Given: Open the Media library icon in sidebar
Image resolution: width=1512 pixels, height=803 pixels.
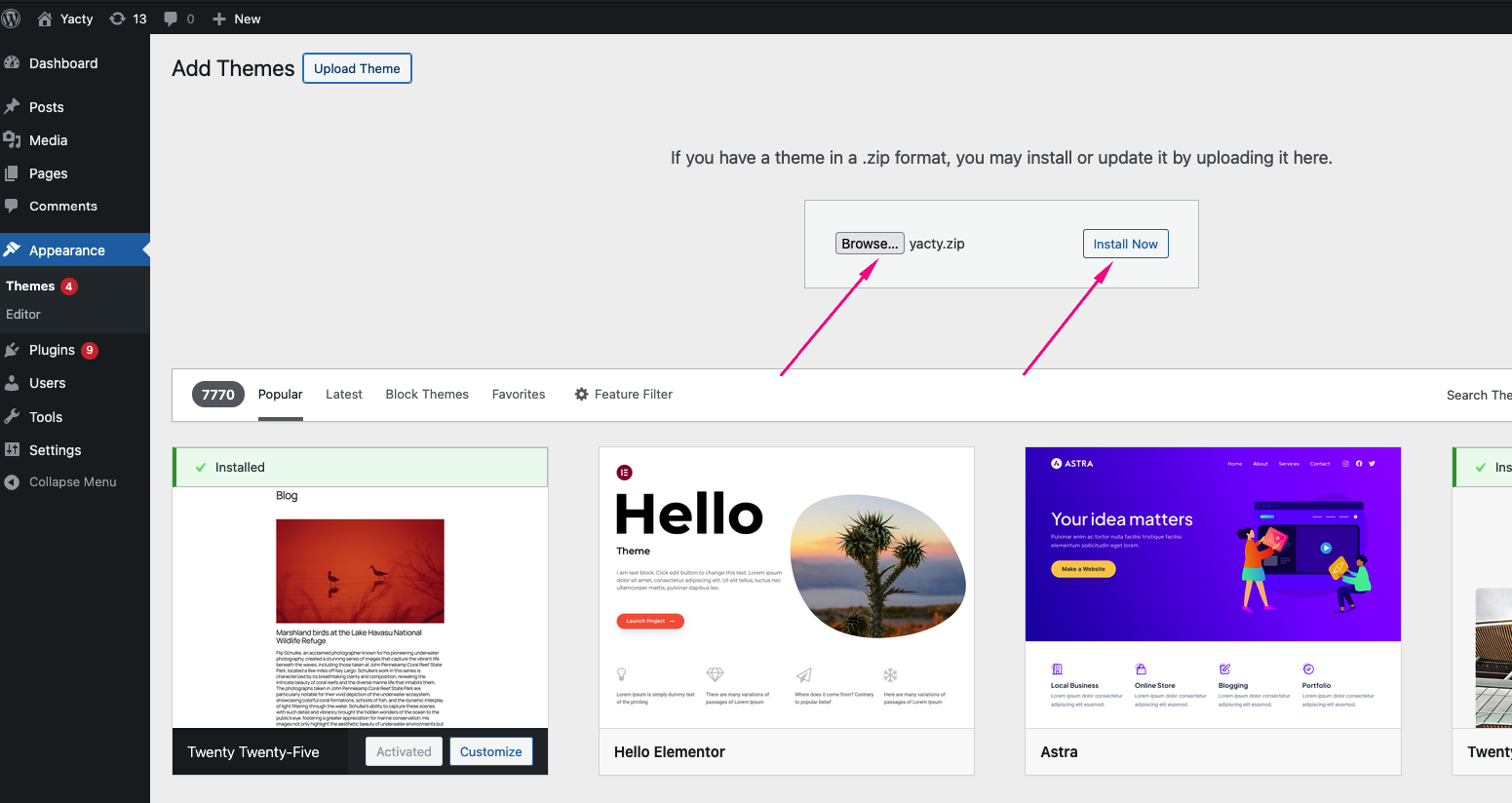Looking at the screenshot, I should tap(13, 140).
